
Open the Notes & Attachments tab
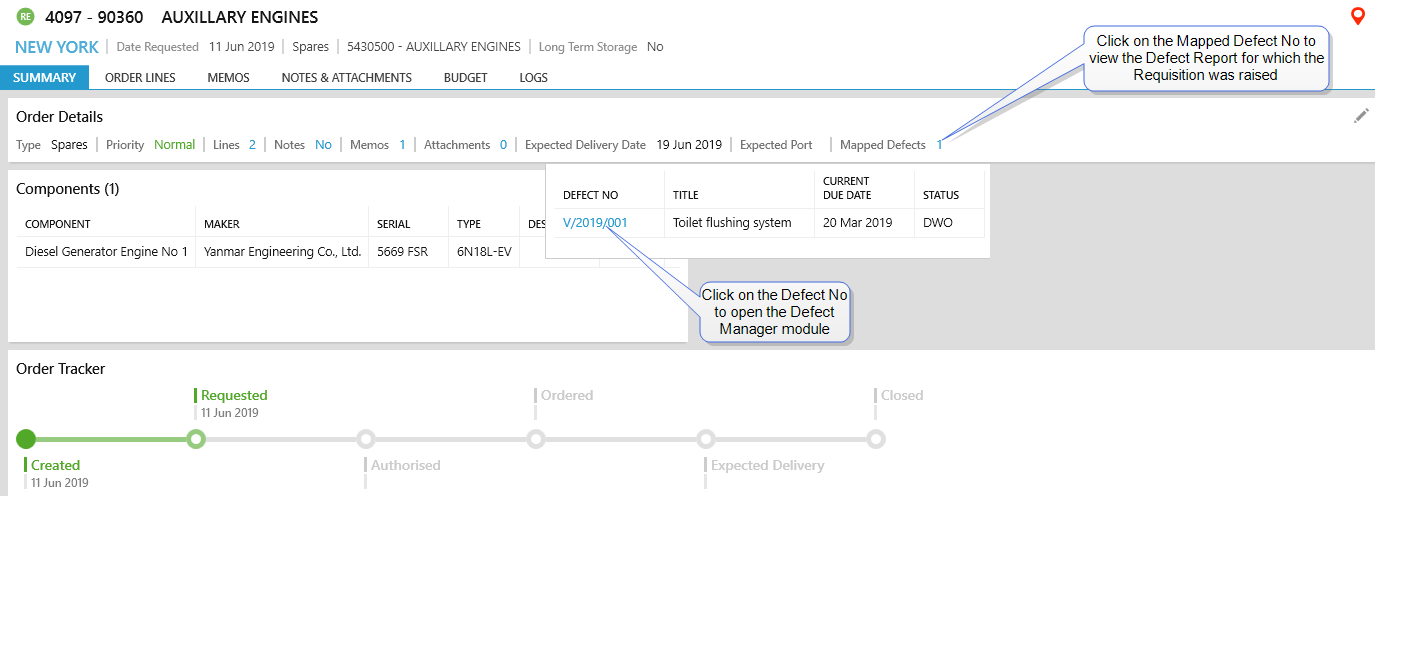point(346,78)
